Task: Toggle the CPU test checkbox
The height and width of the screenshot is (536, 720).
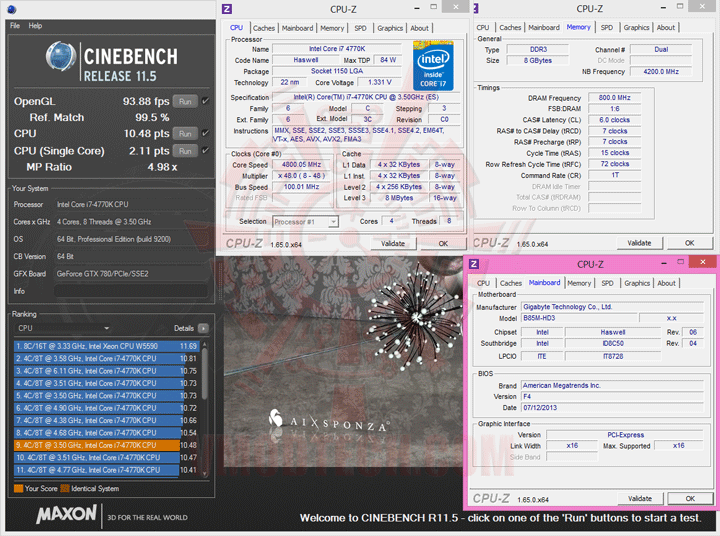Action: click(x=205, y=133)
